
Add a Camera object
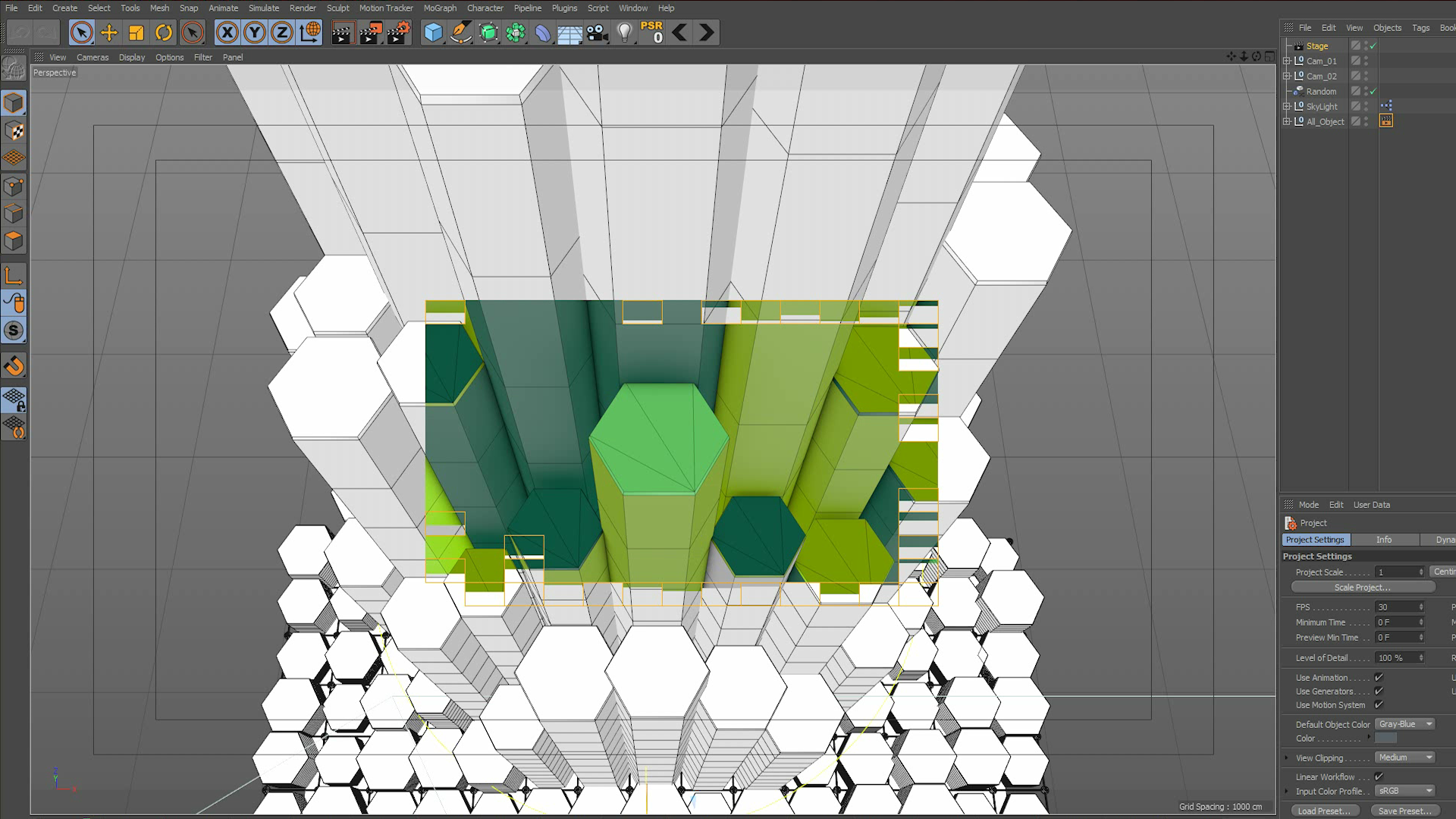[x=597, y=33]
